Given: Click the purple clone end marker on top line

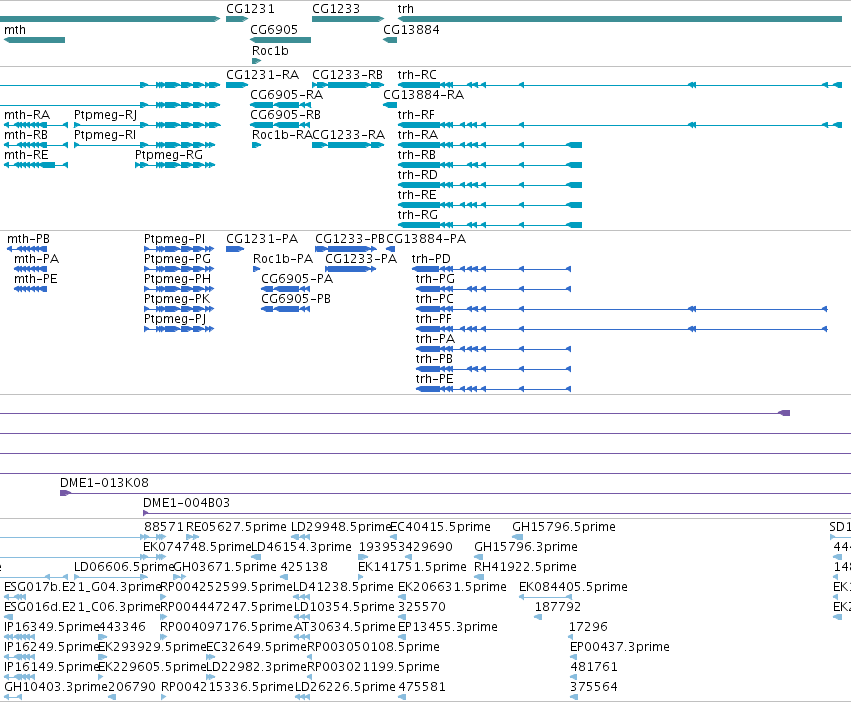Looking at the screenshot, I should (784, 413).
